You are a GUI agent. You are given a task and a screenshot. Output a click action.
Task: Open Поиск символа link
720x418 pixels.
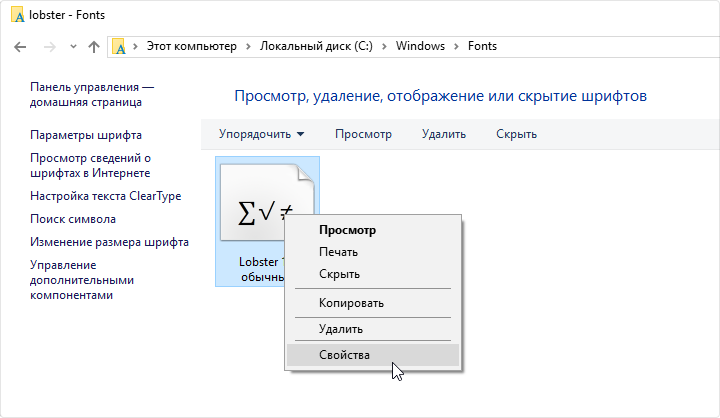[73, 219]
